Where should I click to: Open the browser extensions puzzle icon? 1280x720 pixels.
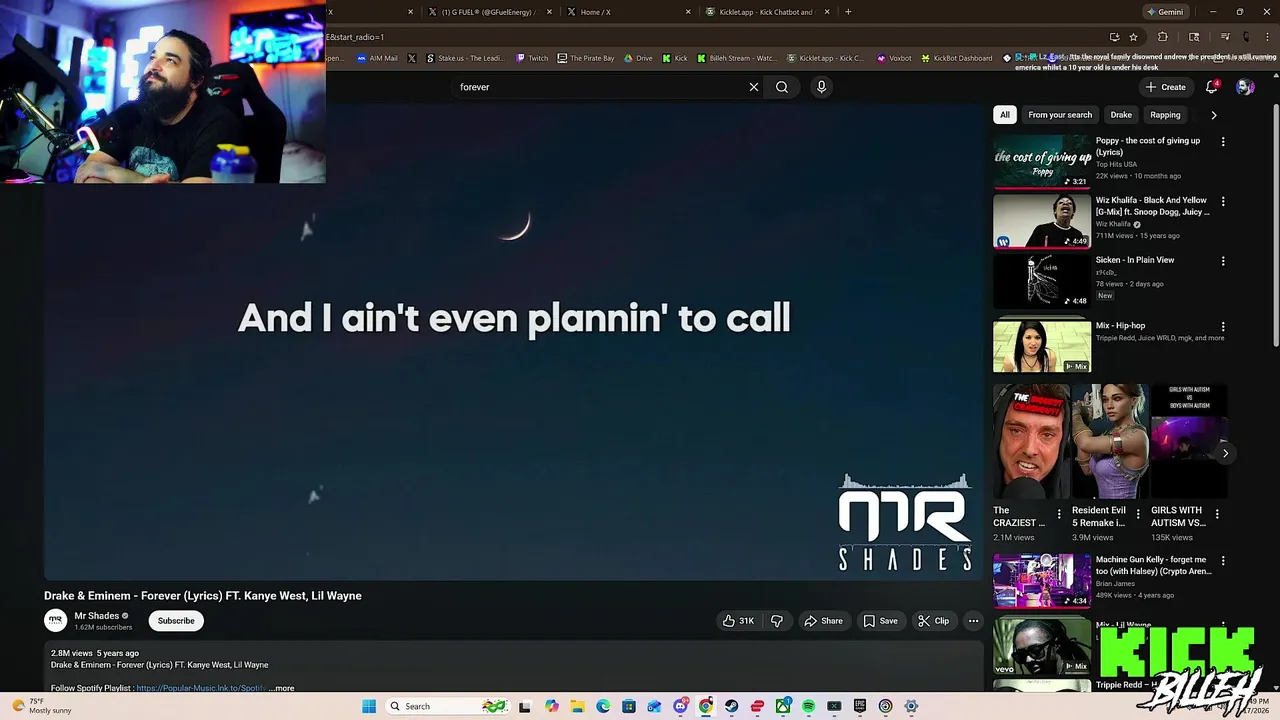point(1163,37)
